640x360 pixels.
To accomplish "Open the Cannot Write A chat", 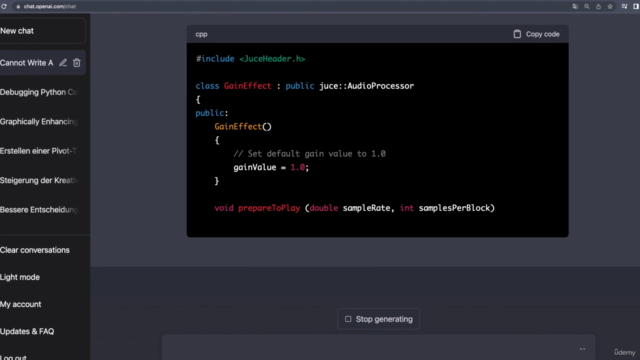I will pyautogui.click(x=27, y=63).
